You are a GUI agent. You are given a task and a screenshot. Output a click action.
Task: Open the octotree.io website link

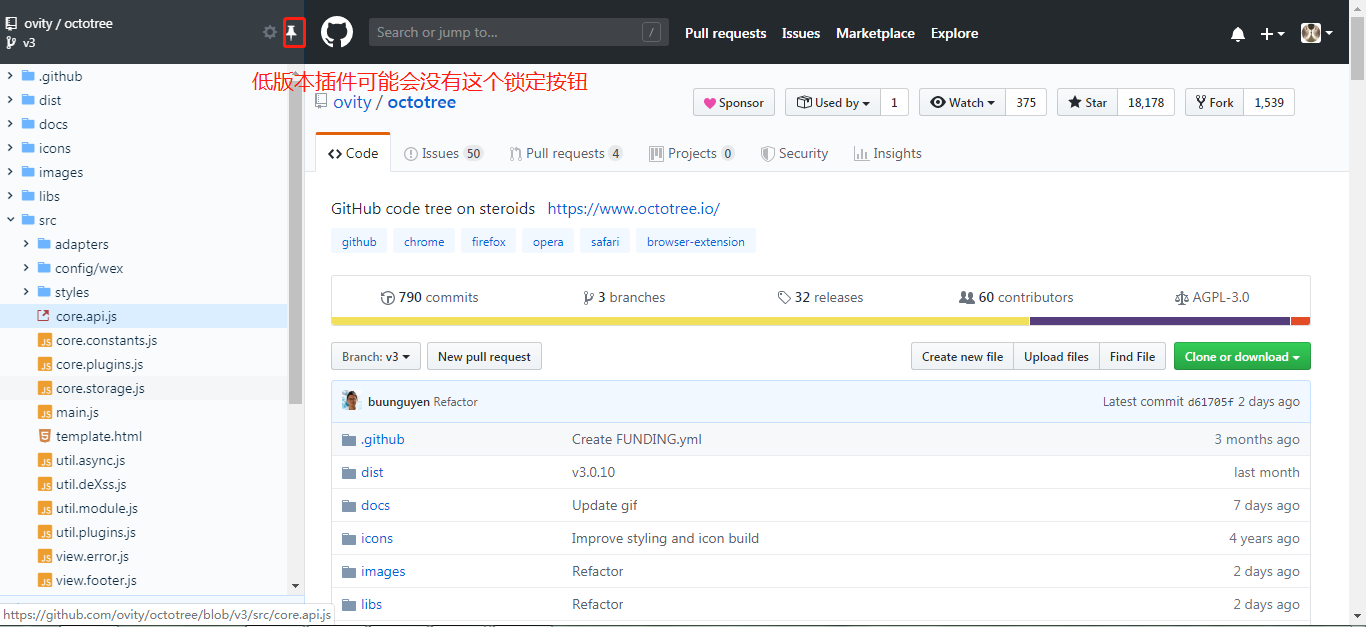[x=634, y=209]
